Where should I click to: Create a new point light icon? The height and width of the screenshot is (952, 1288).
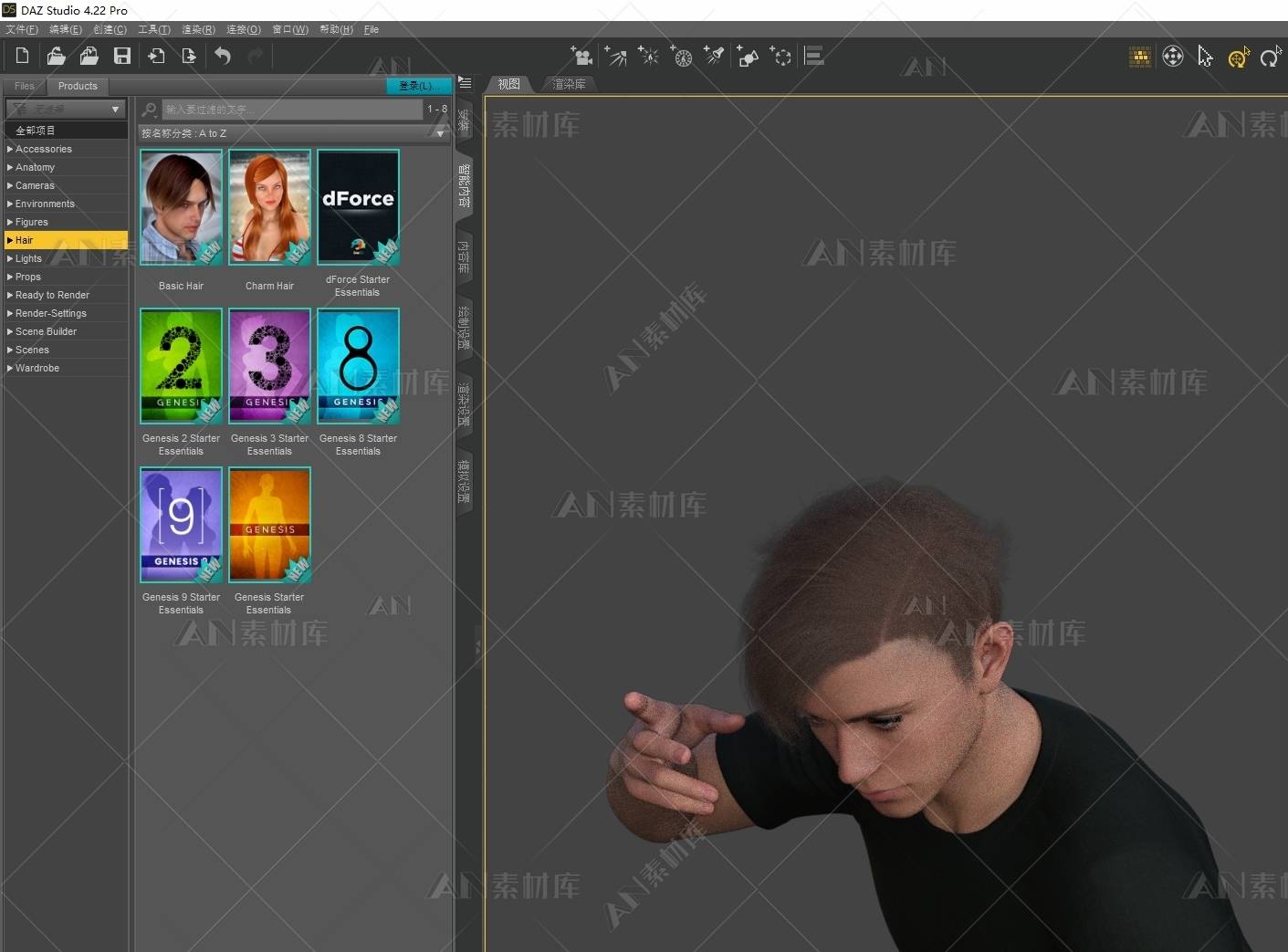point(648,57)
